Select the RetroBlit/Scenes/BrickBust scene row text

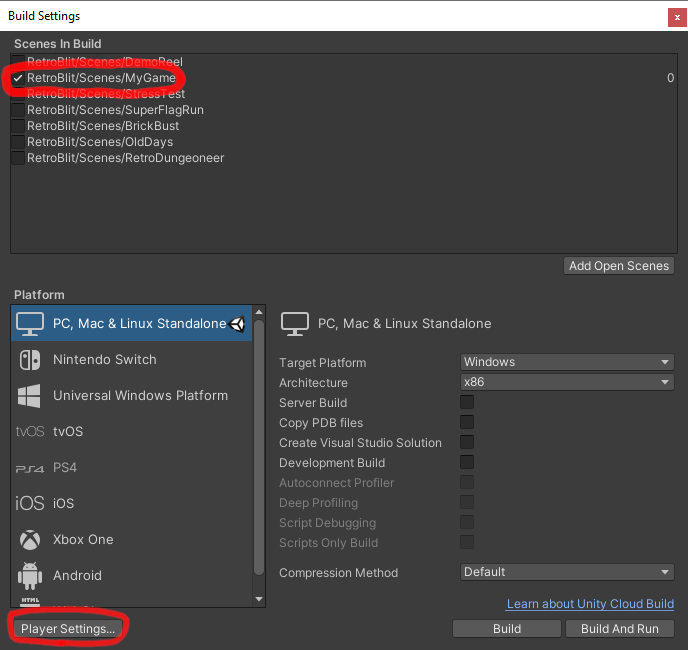click(x=103, y=126)
